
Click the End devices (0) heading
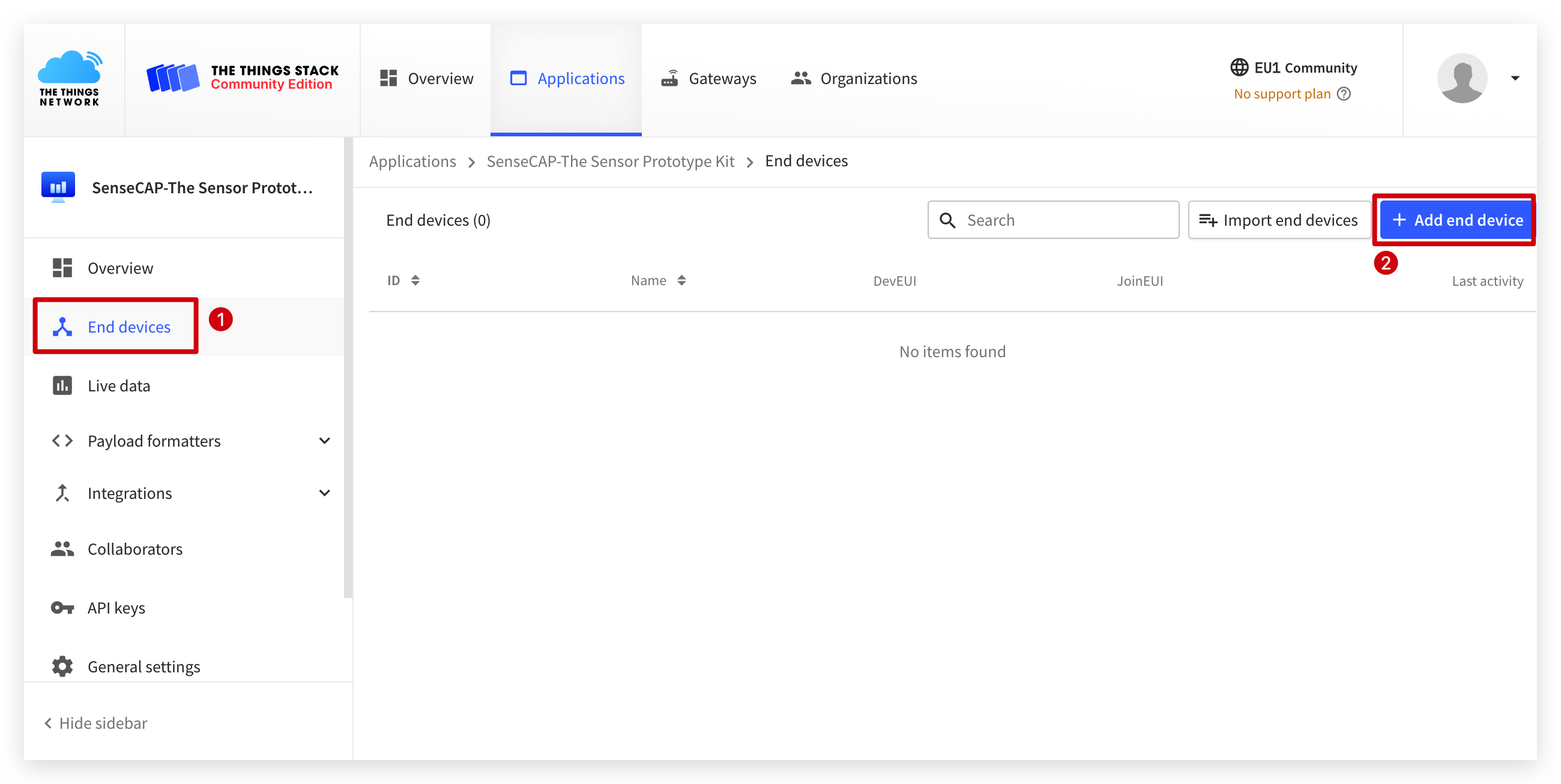coord(438,220)
